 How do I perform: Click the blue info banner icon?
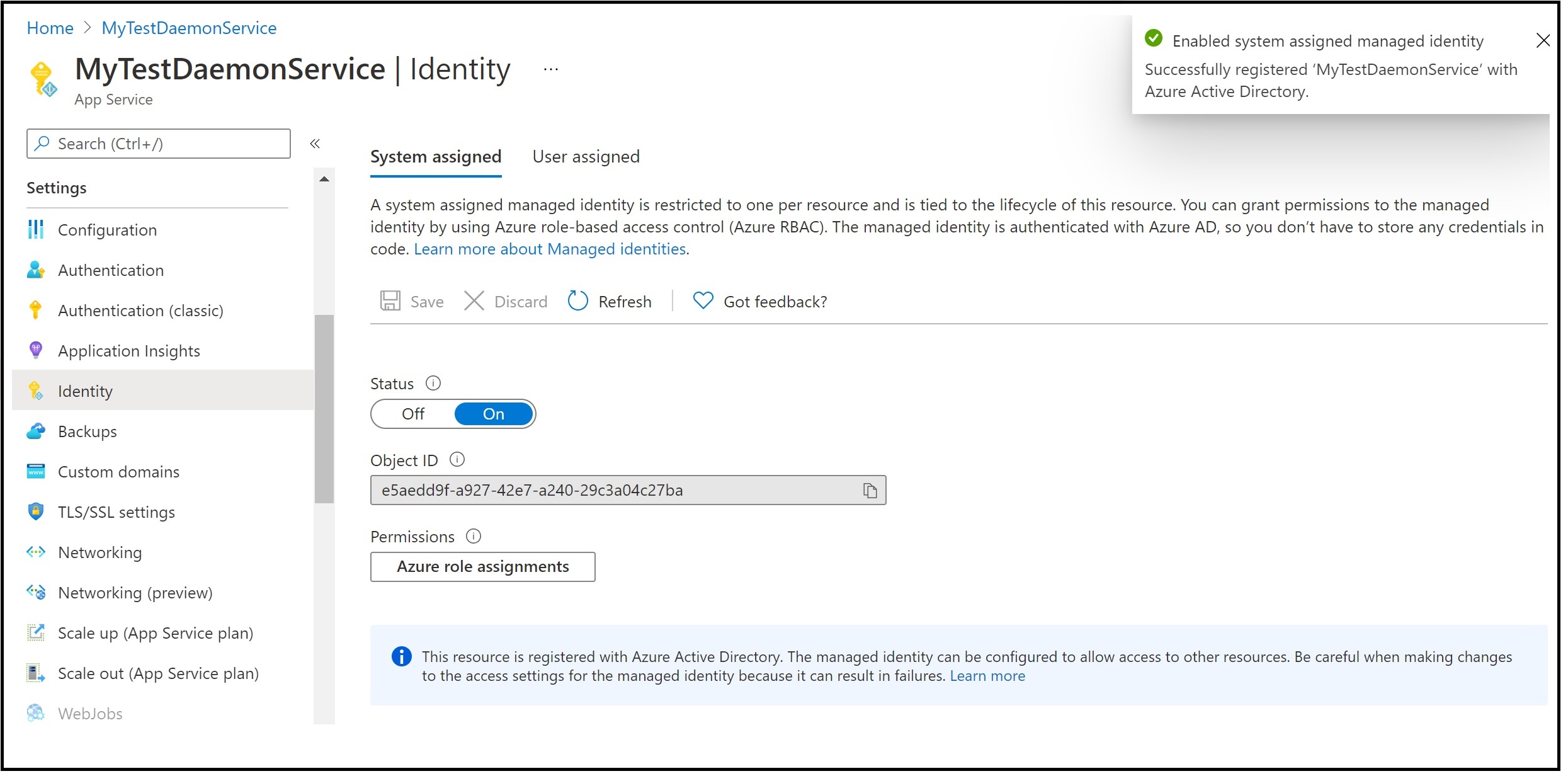point(402,657)
